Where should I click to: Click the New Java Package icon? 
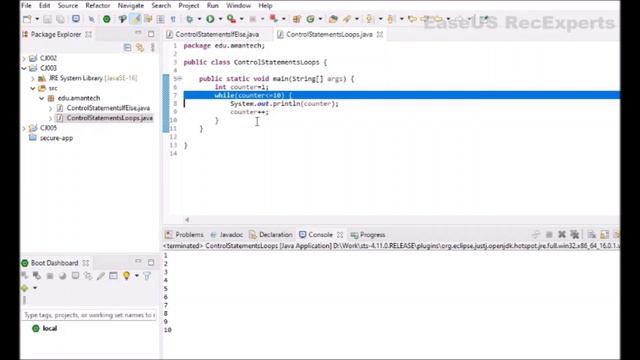coord(297,19)
